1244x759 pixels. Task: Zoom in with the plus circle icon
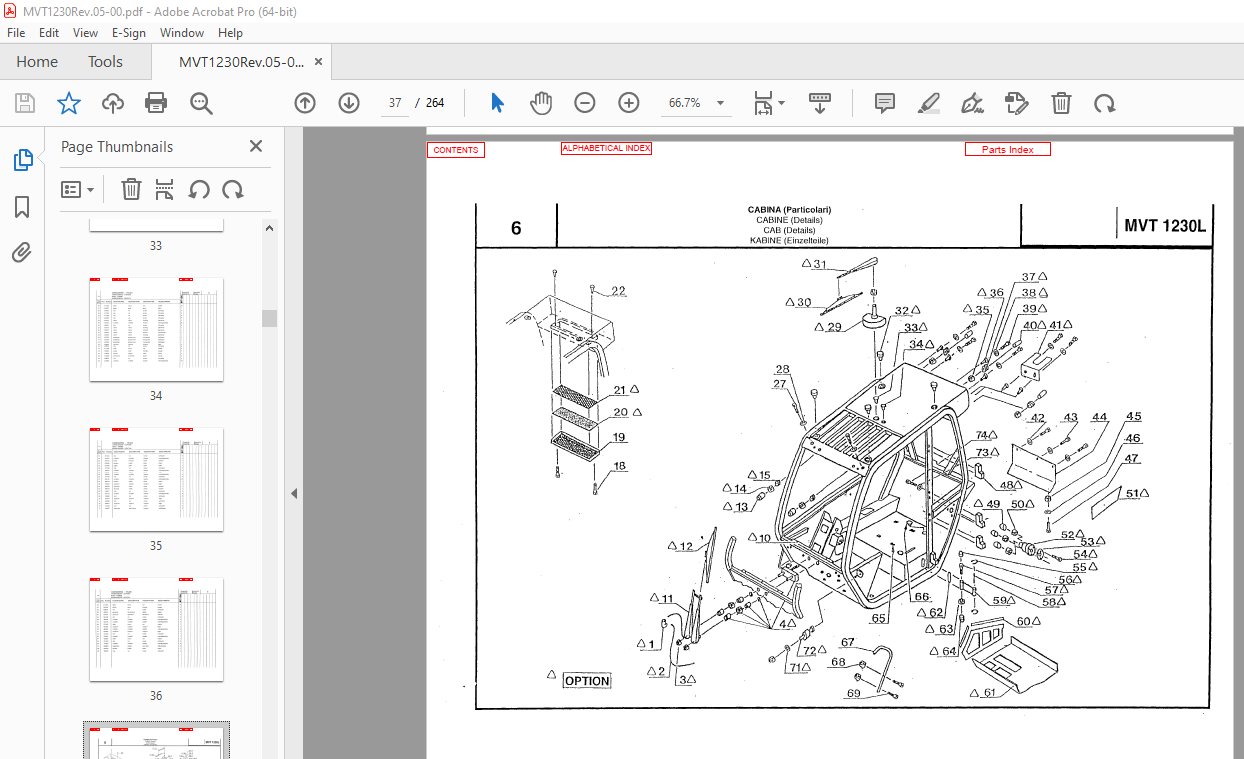(x=629, y=103)
